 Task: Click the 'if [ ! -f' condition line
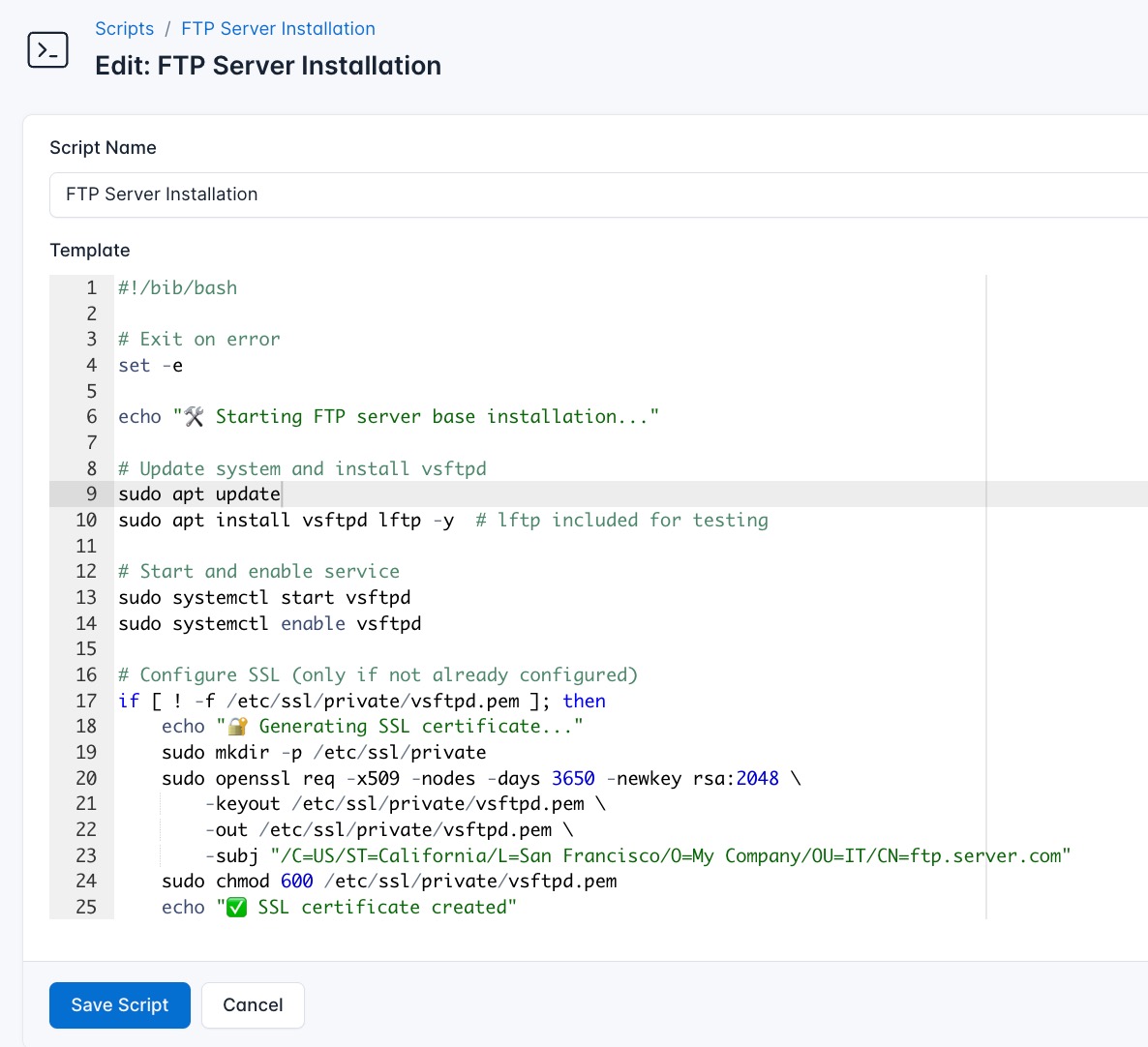pos(362,701)
